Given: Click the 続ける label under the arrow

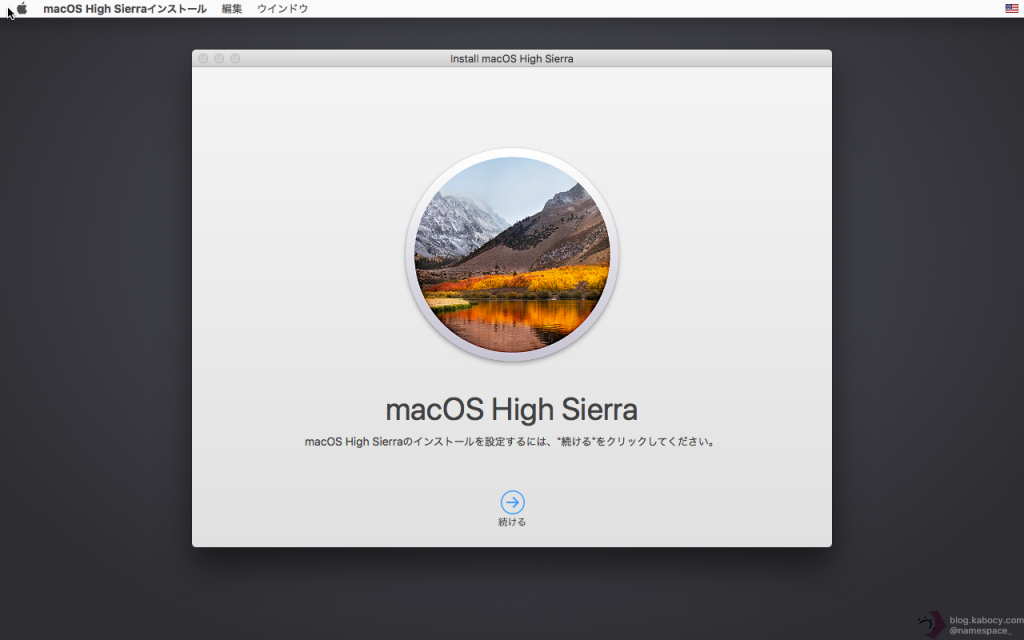Looking at the screenshot, I should [512, 522].
